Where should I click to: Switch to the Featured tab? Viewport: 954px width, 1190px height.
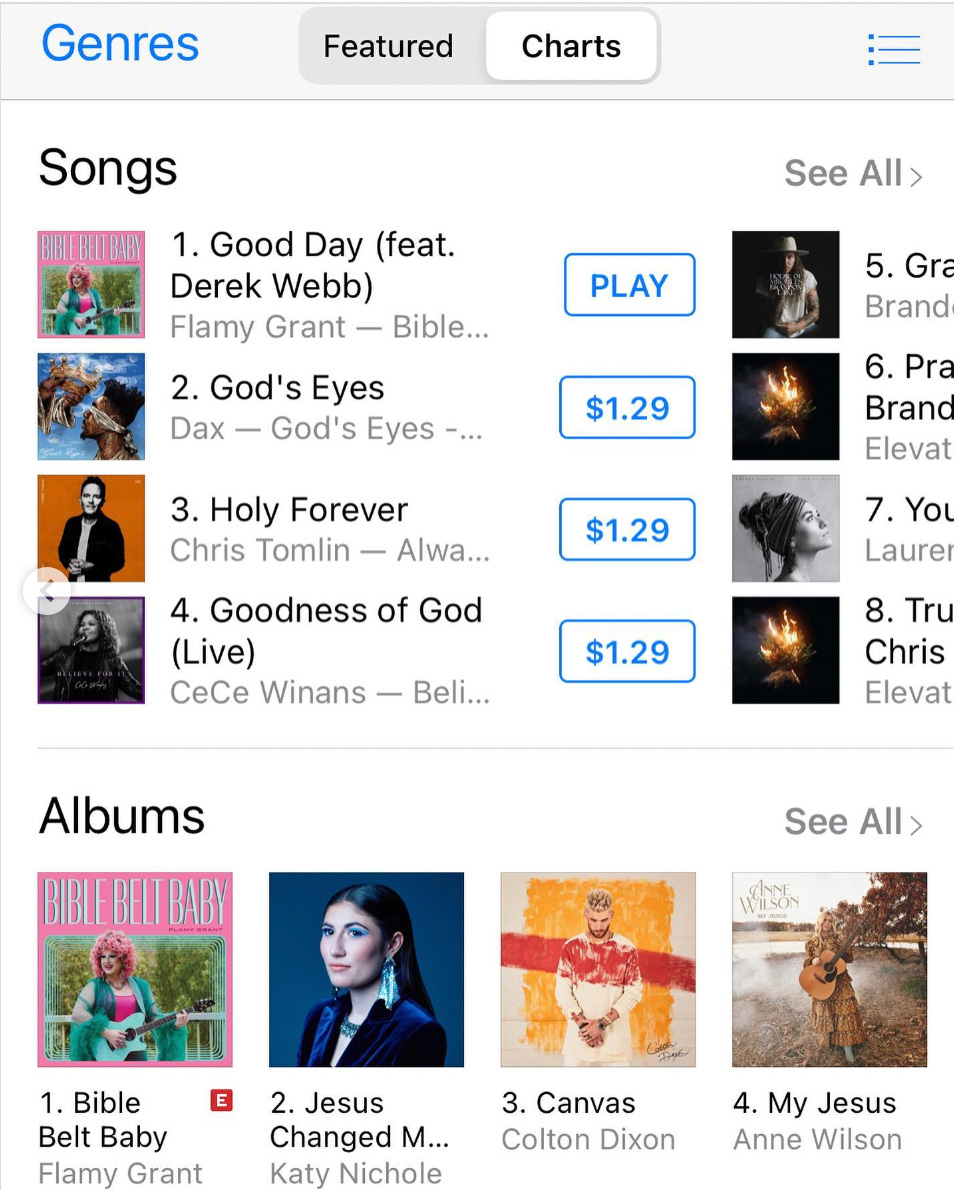pos(387,46)
